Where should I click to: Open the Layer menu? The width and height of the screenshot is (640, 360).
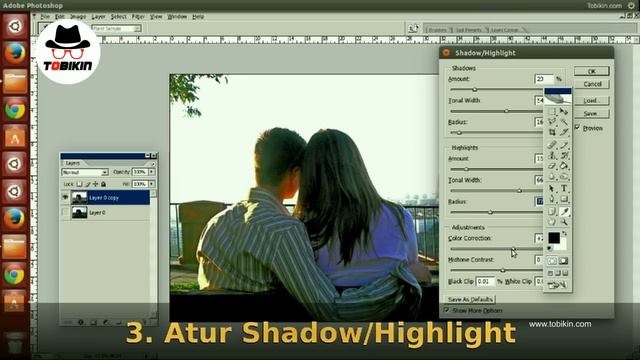(x=98, y=17)
